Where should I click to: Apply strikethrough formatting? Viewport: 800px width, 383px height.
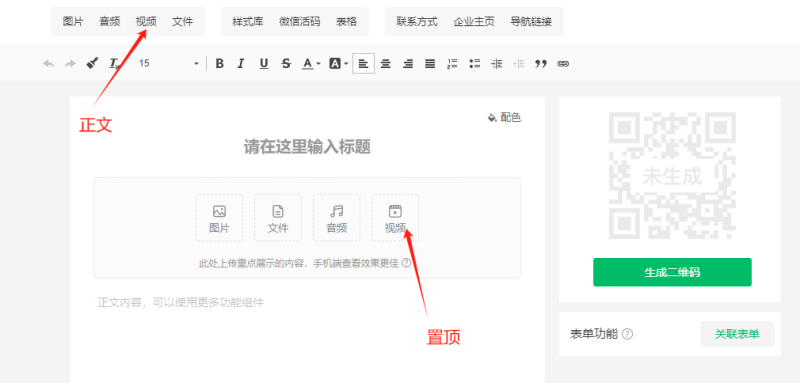[286, 64]
